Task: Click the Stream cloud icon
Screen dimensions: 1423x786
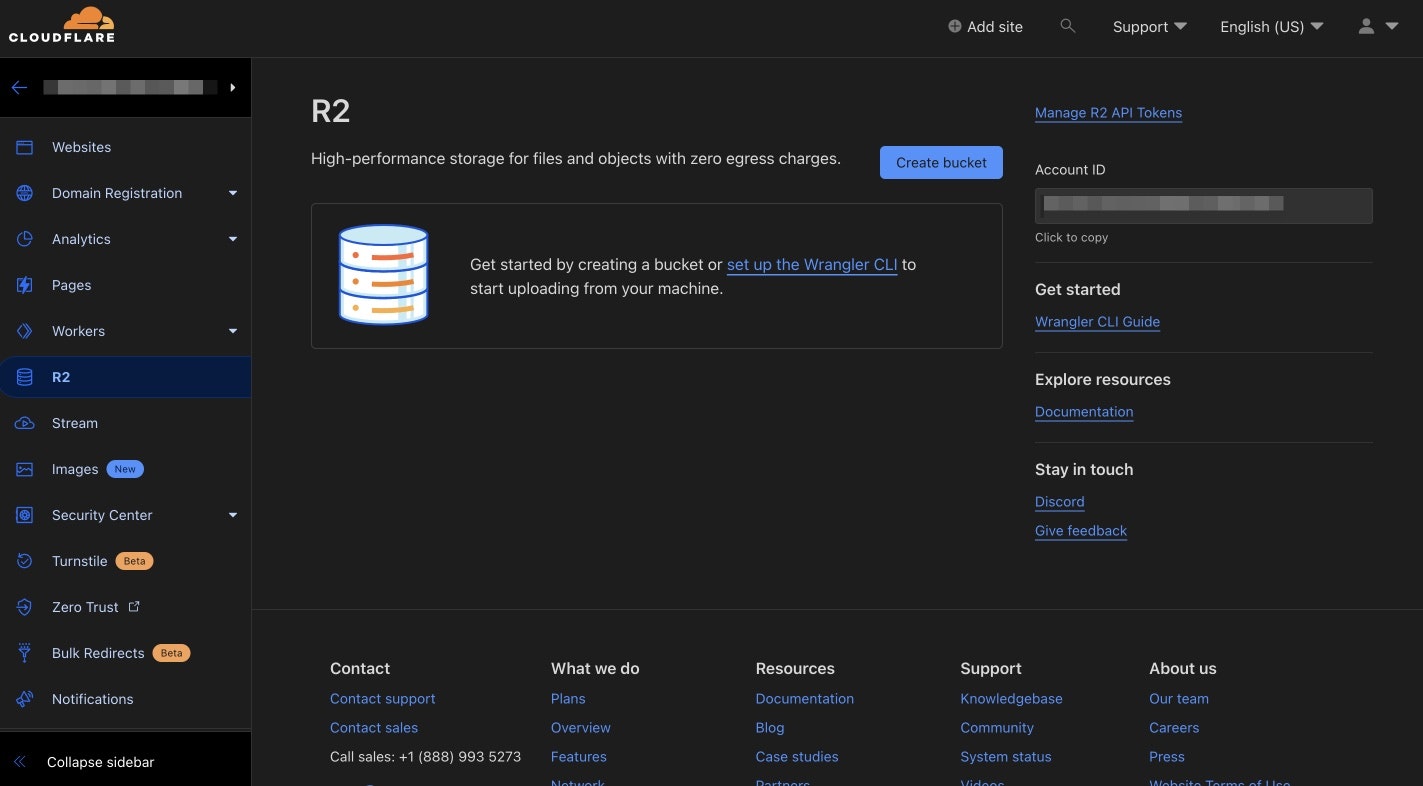Action: [25, 423]
